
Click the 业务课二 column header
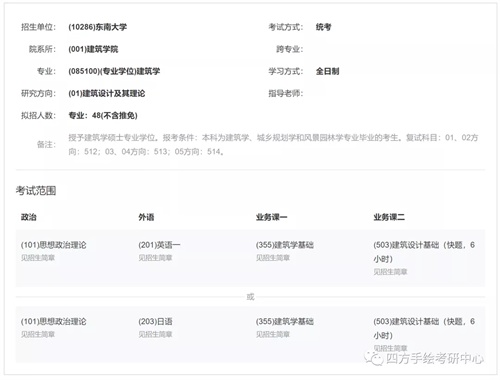389,217
